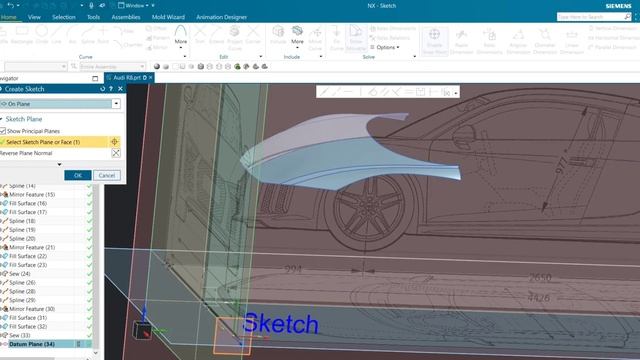Click the Move Curve tool

click(315, 38)
